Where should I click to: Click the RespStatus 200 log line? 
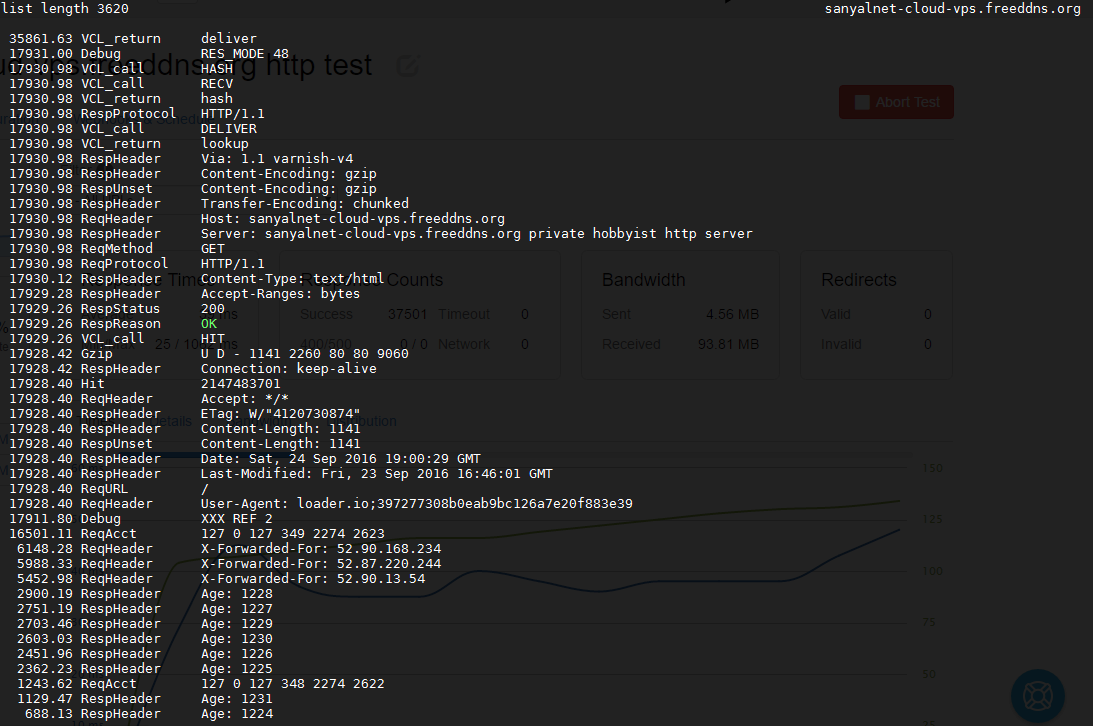(x=213, y=308)
